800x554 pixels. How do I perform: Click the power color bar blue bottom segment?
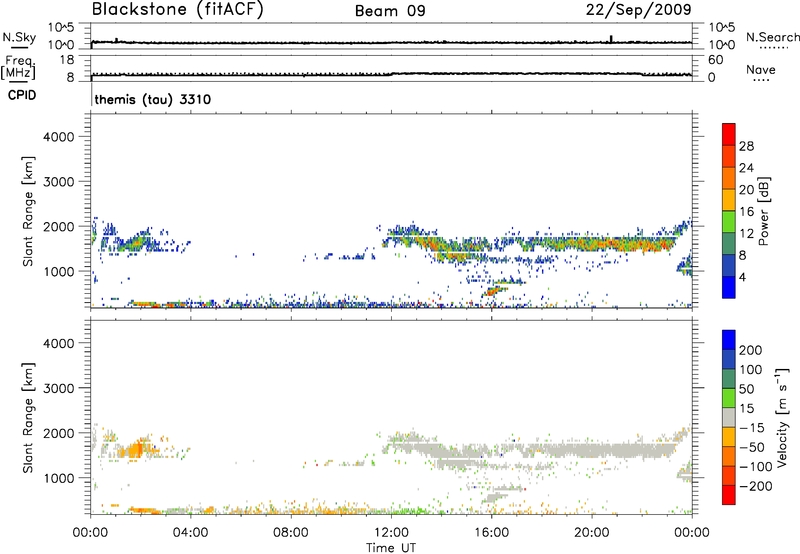[x=729, y=287]
